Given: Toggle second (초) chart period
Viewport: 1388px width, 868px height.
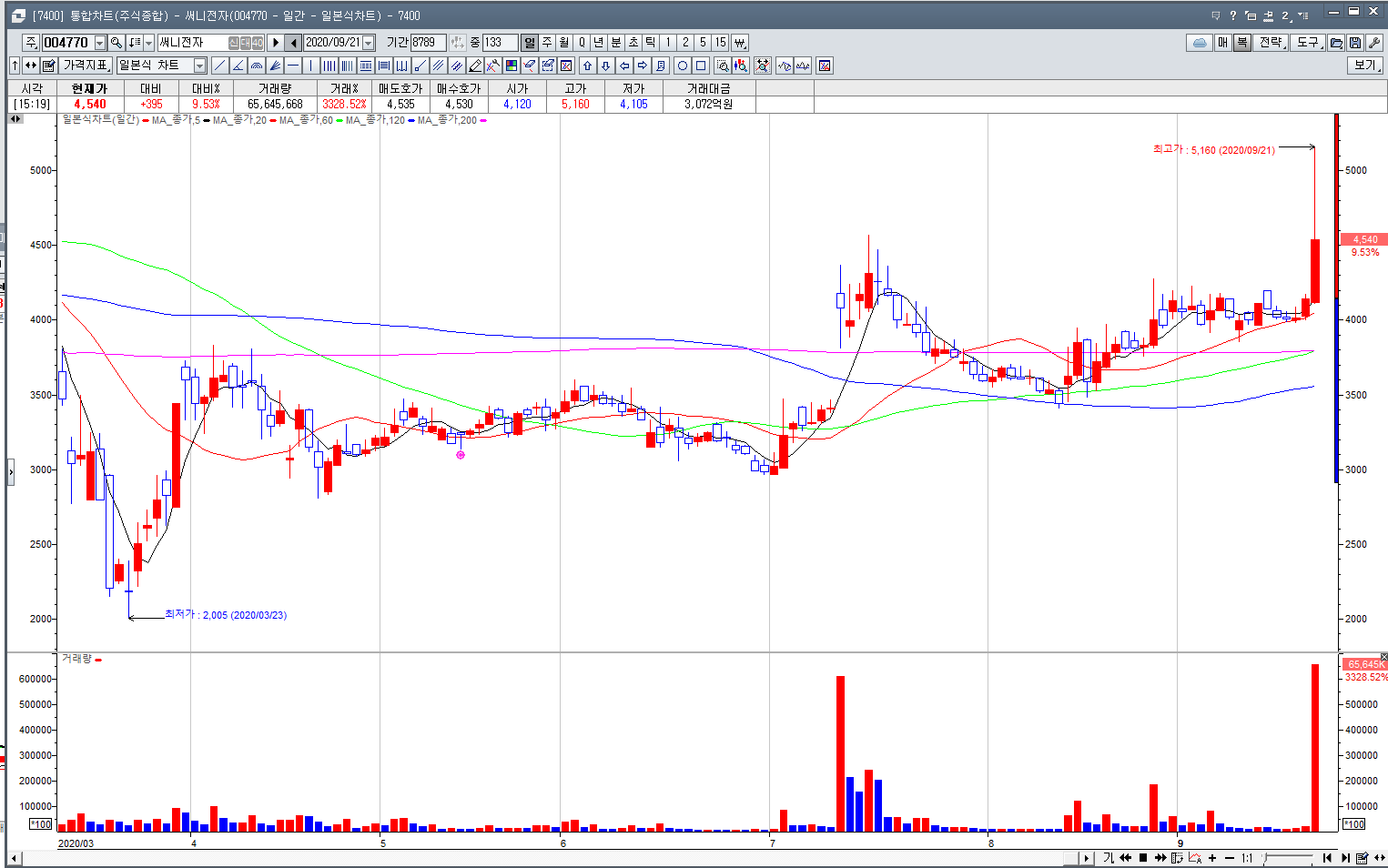Looking at the screenshot, I should pyautogui.click(x=633, y=43).
